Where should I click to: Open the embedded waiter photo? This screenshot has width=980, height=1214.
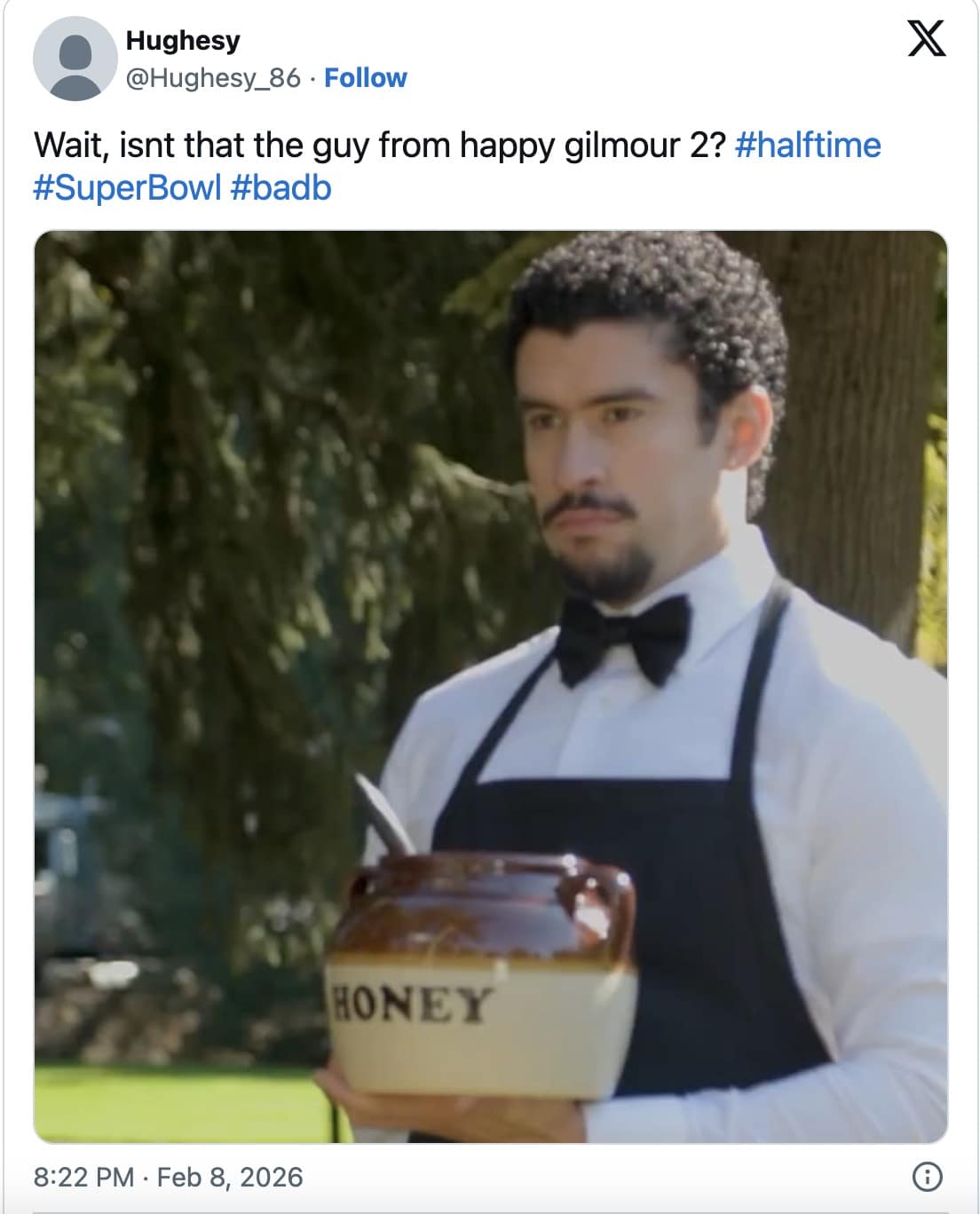(x=490, y=687)
